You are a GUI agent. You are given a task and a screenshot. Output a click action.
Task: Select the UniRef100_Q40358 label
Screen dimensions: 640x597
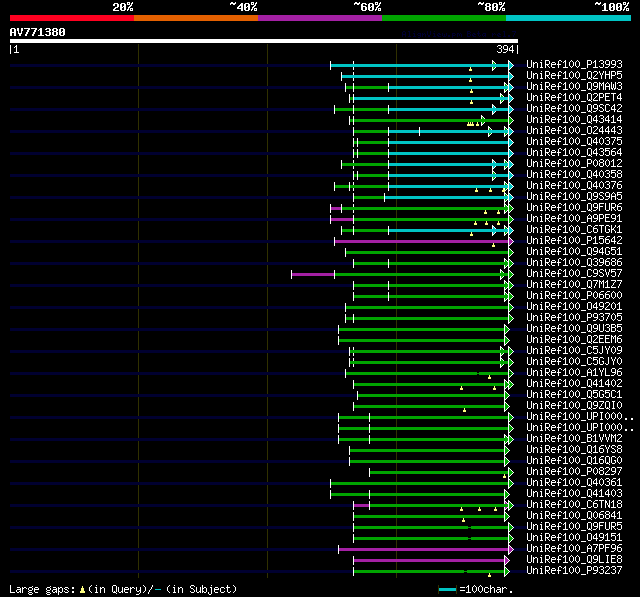[574, 175]
